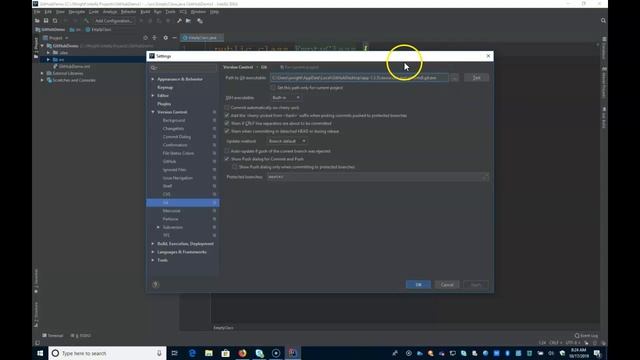Select Perforce settings page

(170, 219)
